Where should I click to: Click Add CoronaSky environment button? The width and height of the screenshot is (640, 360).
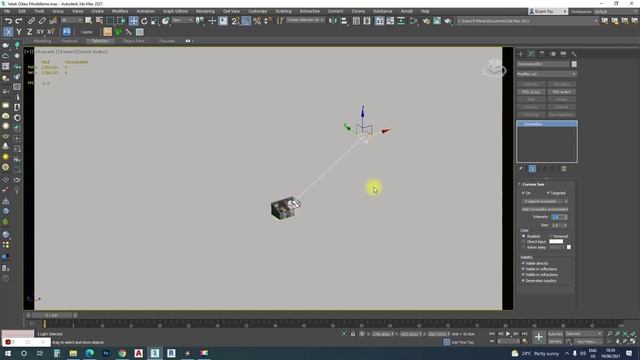(x=544, y=209)
